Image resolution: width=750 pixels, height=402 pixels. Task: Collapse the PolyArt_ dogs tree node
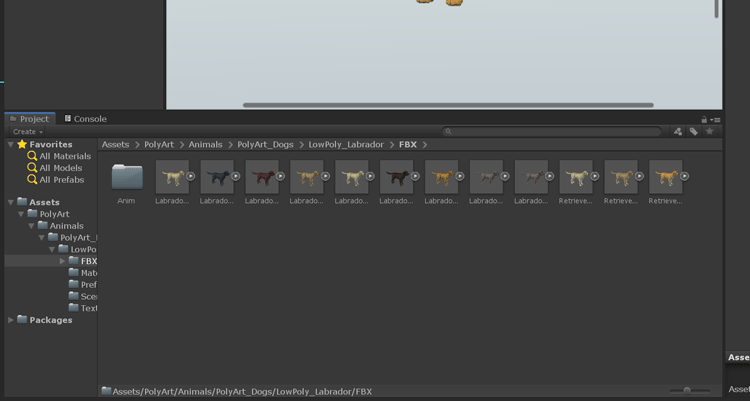pos(42,238)
